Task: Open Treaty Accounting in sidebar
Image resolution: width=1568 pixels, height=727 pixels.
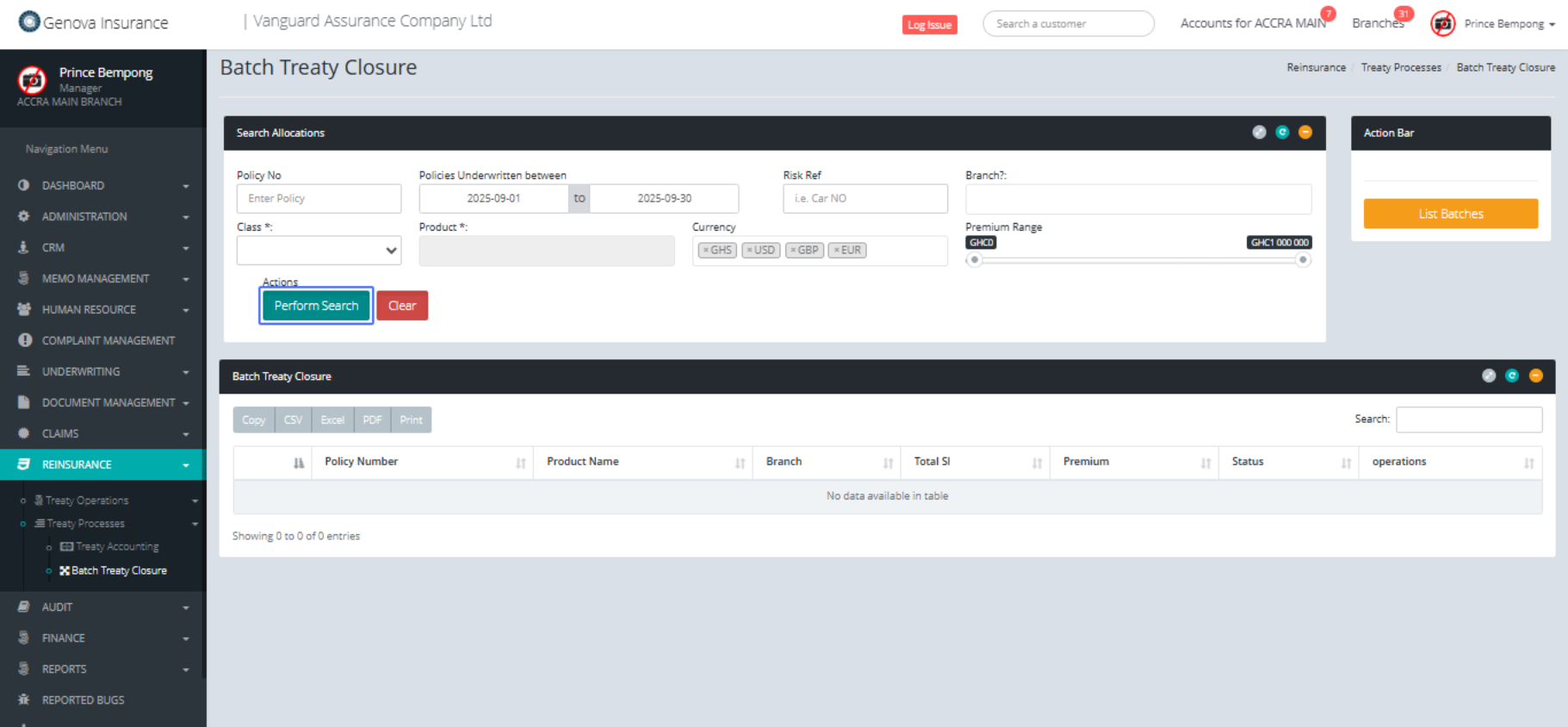Action: (116, 547)
